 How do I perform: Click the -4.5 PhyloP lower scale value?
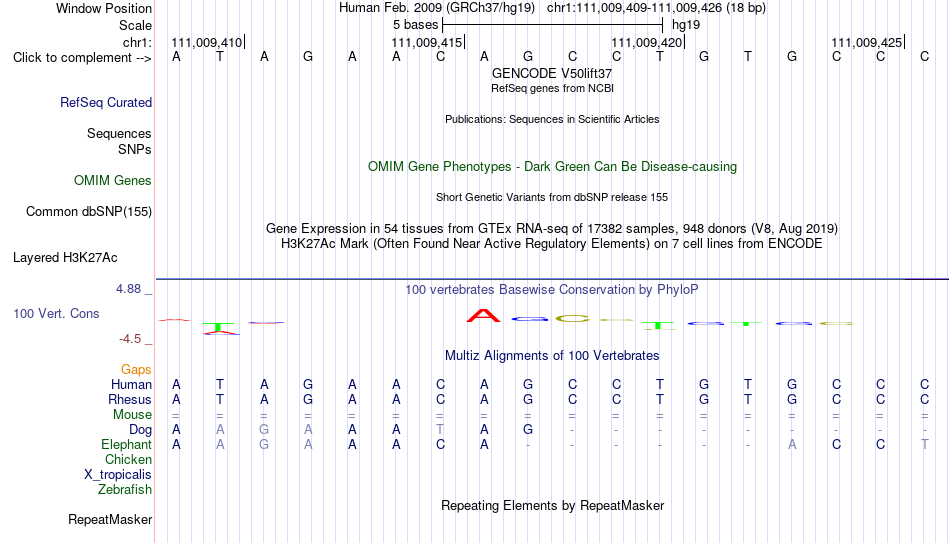click(130, 339)
